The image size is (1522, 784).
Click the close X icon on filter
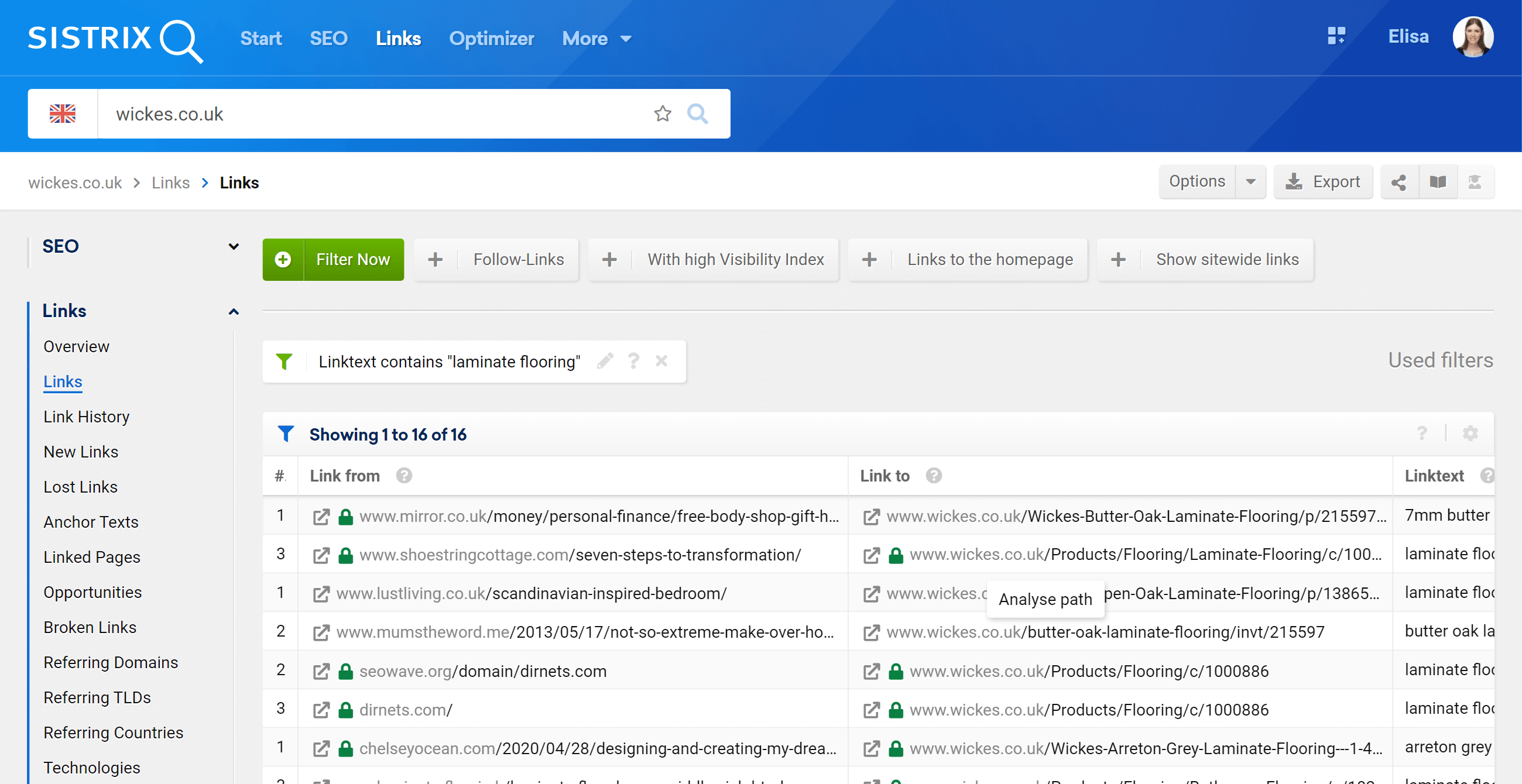pyautogui.click(x=660, y=359)
